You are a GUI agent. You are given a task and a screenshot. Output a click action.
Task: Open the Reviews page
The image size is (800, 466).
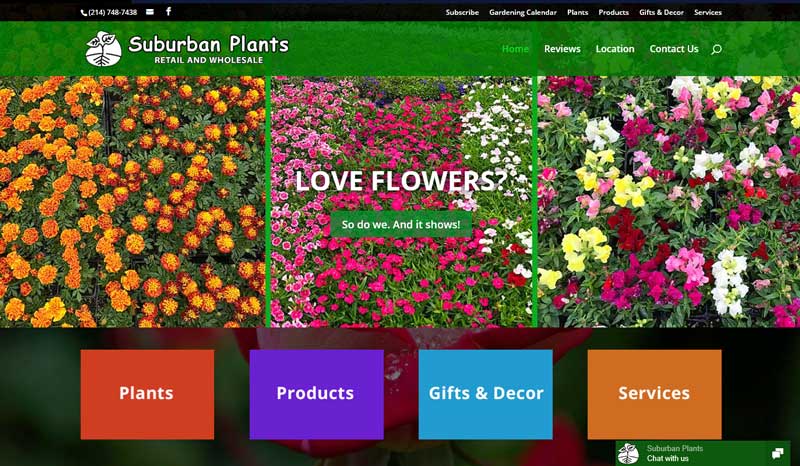562,49
